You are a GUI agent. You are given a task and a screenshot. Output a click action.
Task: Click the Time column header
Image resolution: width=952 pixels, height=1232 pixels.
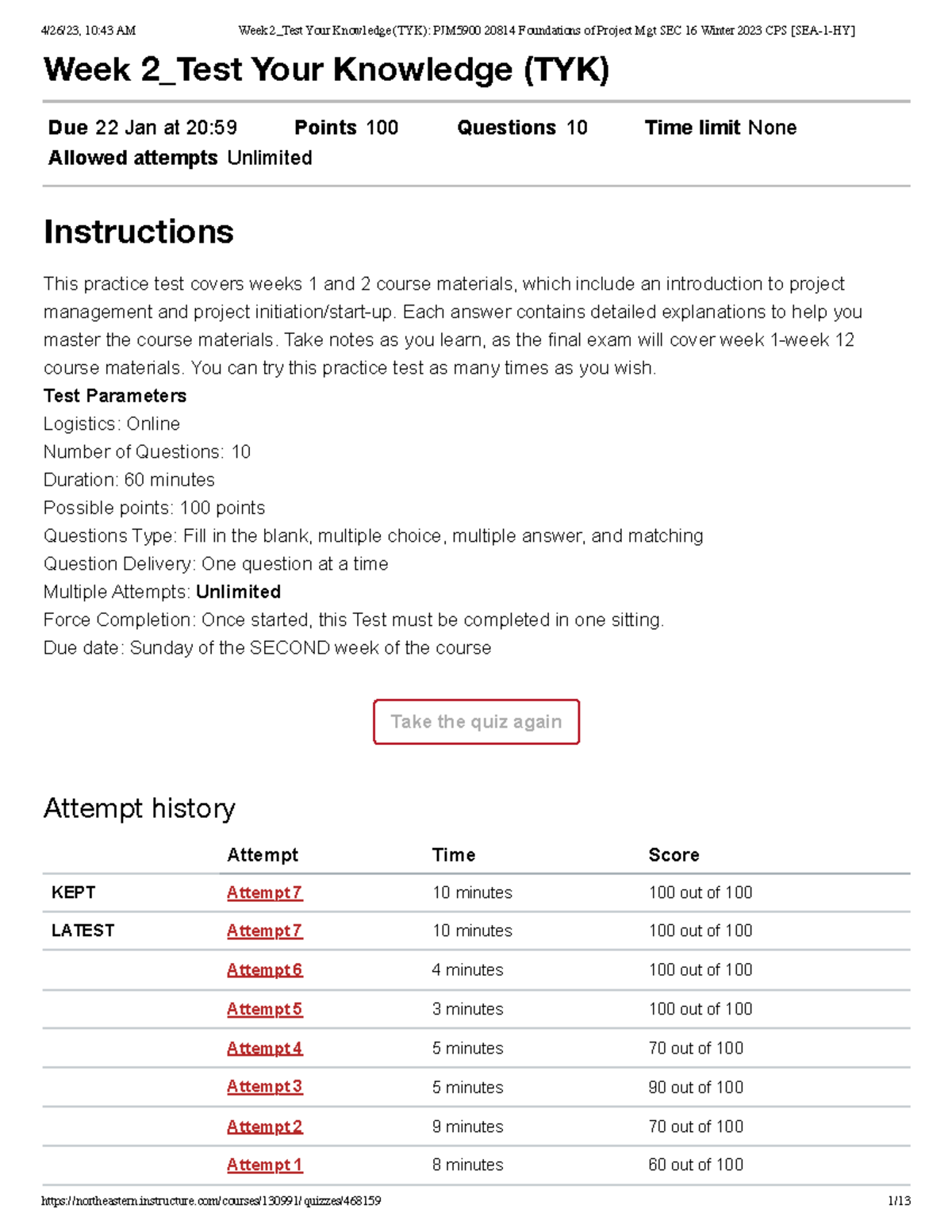coord(454,854)
